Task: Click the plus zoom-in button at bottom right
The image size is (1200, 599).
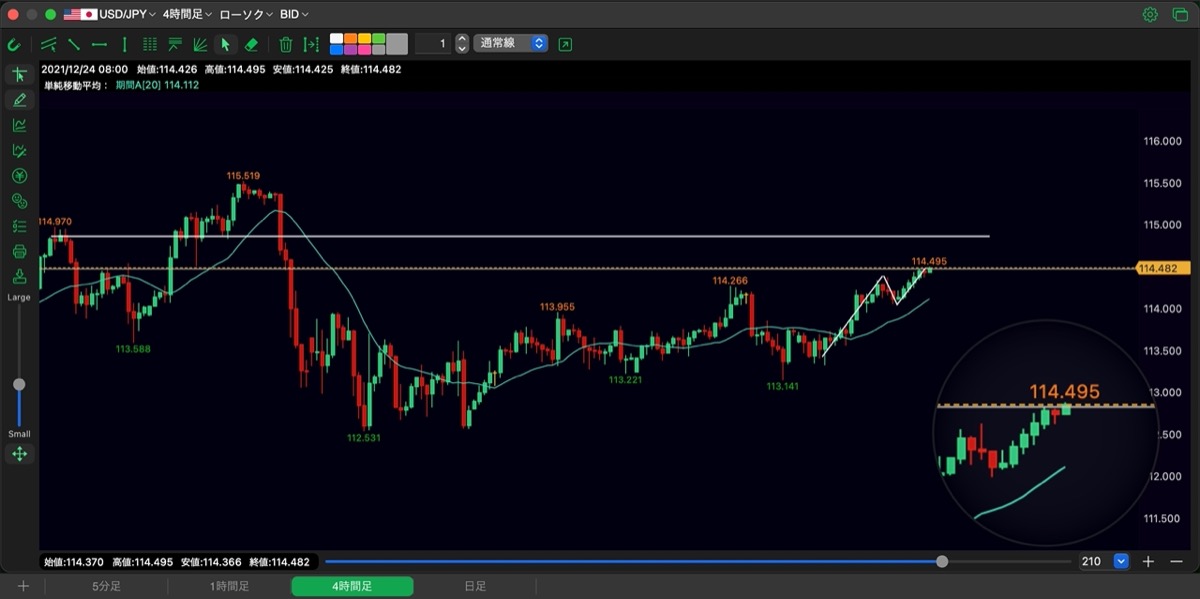Action: [x=1149, y=562]
